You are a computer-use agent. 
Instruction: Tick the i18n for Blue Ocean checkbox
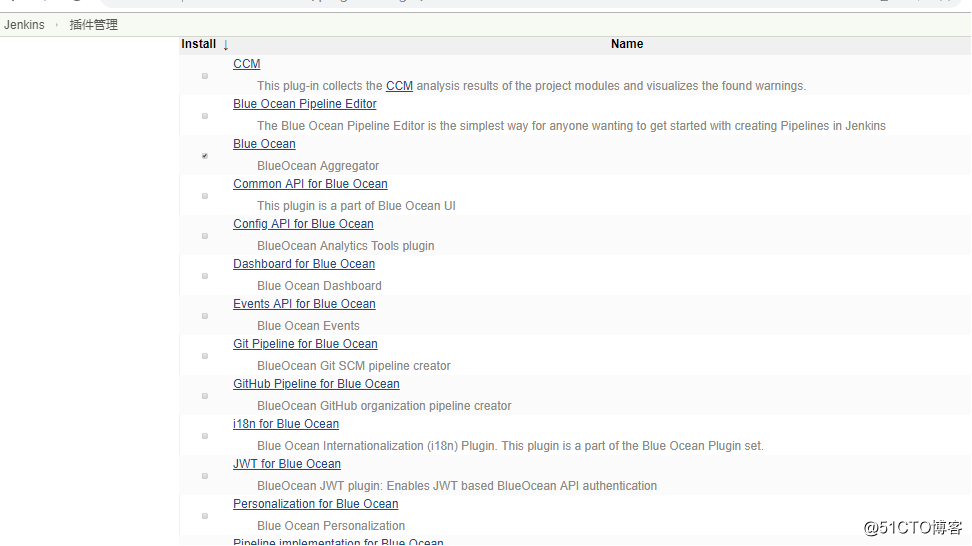[x=205, y=436]
